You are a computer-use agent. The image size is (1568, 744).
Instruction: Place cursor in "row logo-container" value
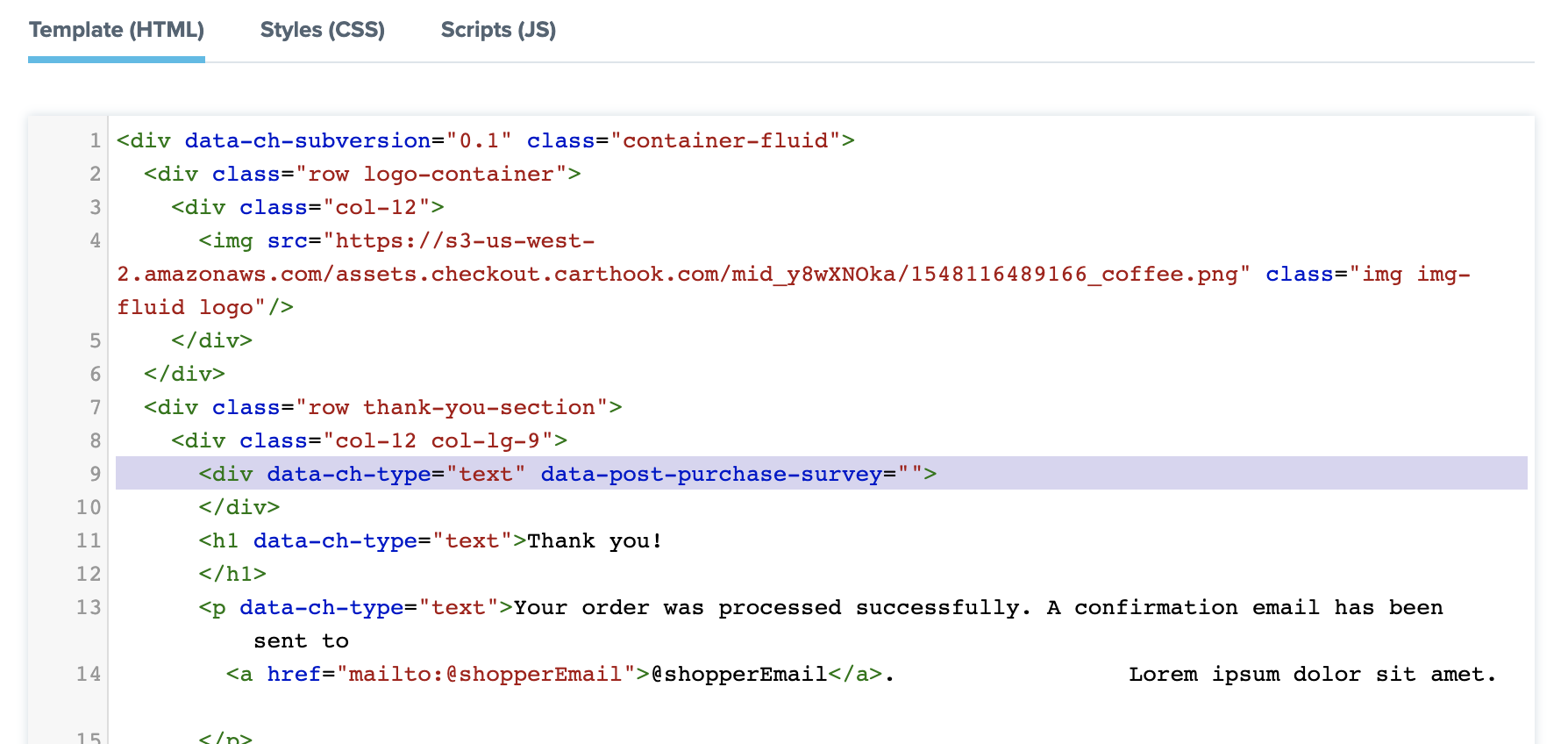pyautogui.click(x=431, y=174)
